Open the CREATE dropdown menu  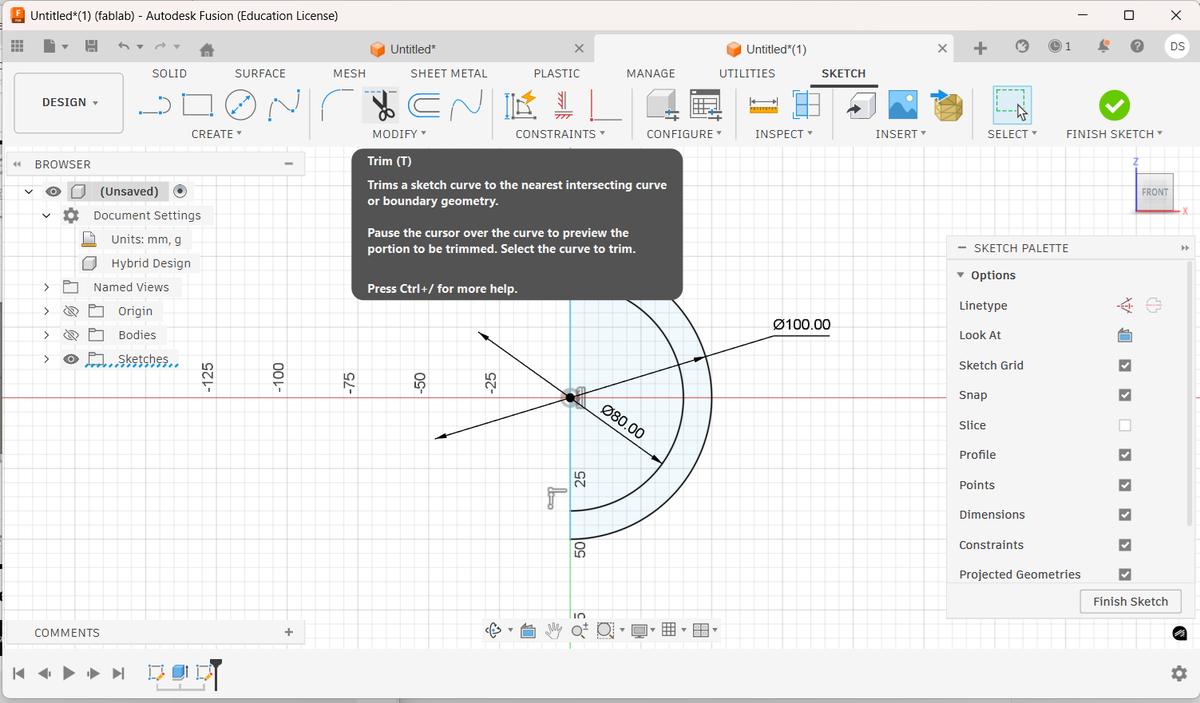pos(216,134)
